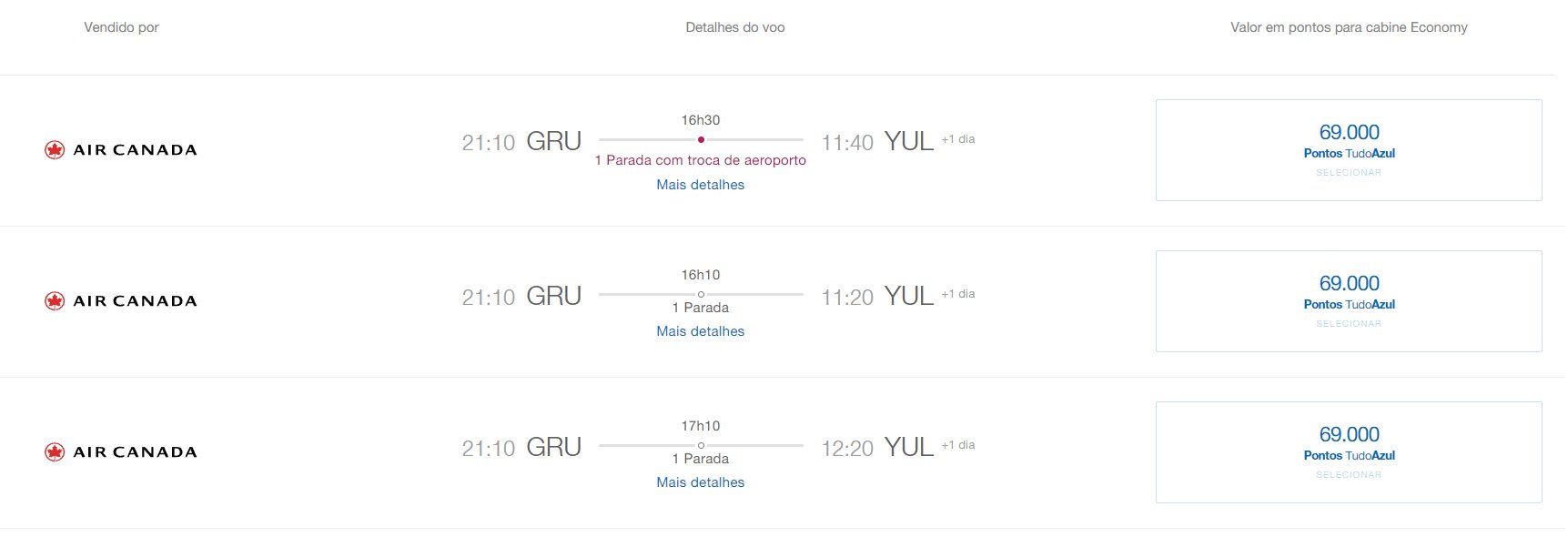This screenshot has height=537, width=1568.
Task: Click Selecionar under third fare box
Action: [1349, 475]
